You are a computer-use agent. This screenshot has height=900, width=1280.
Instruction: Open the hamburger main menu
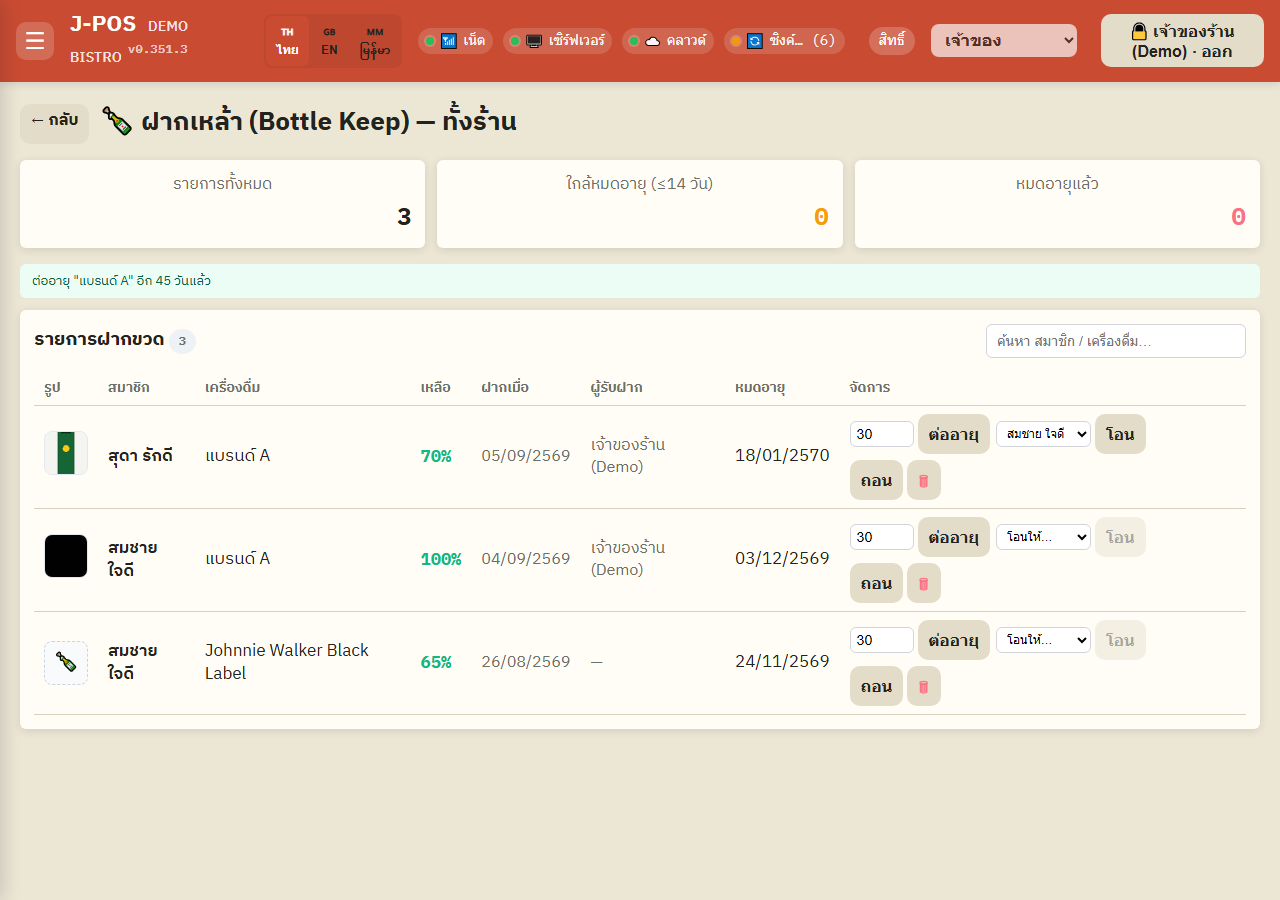coord(35,41)
